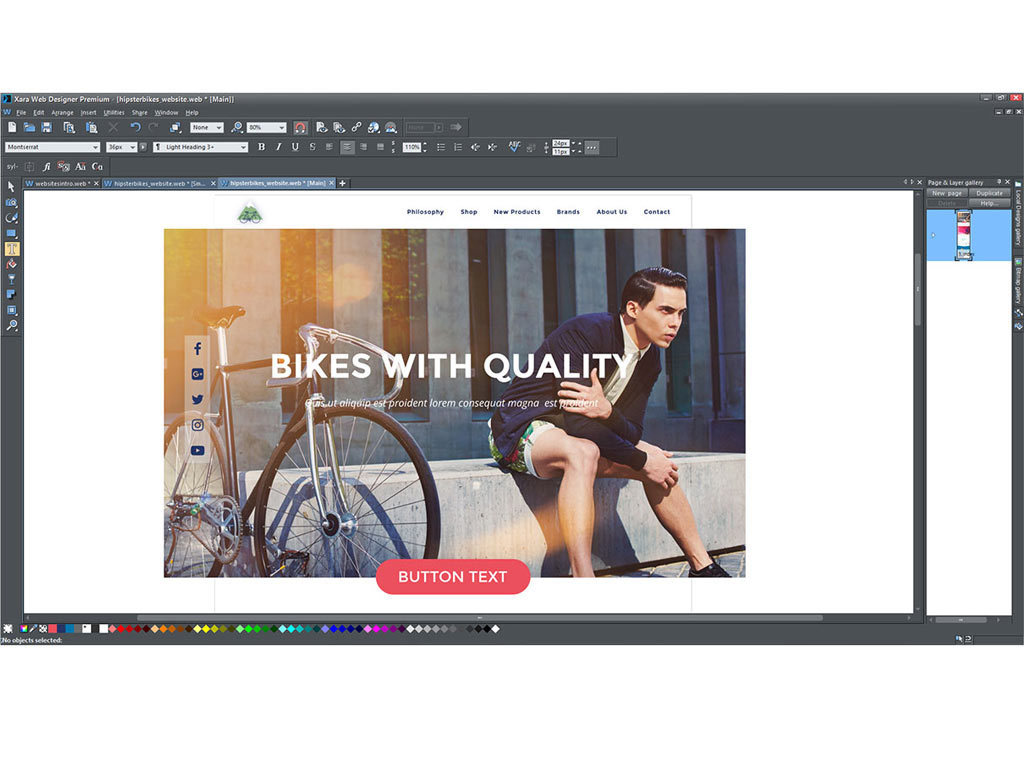Toggle center text alignment

coord(347,148)
